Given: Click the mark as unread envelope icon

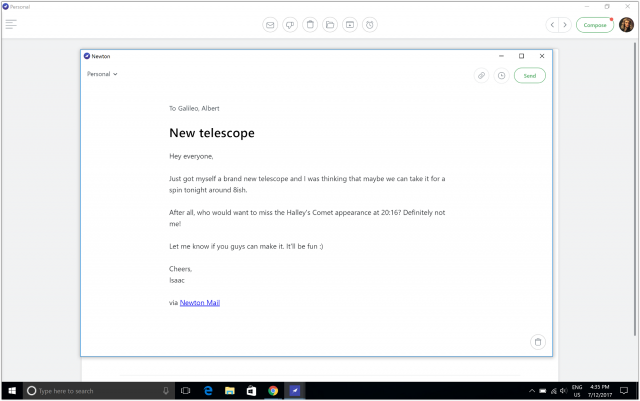Looking at the screenshot, I should click(x=270, y=24).
